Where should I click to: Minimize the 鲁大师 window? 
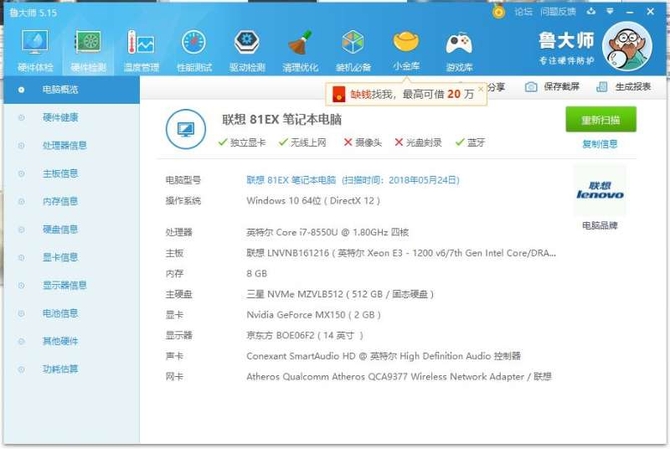point(629,12)
